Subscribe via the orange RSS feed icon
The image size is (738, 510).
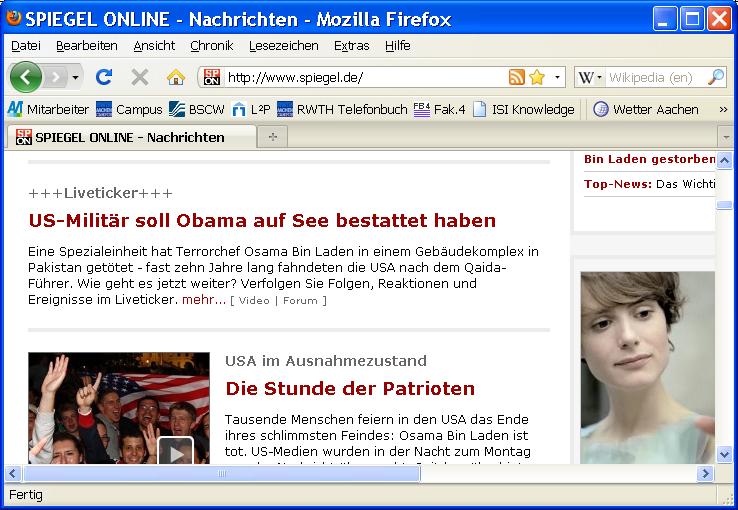pyautogui.click(x=516, y=77)
